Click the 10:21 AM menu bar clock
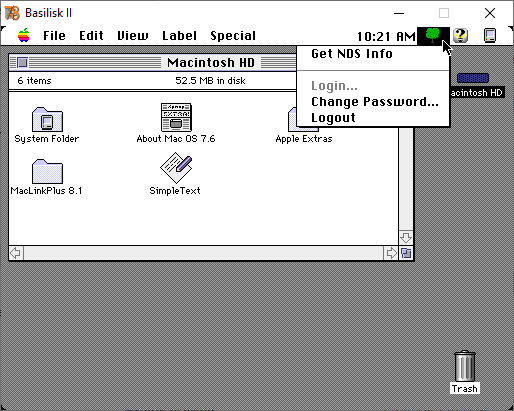Viewport: 514px width, 411px height. 386,36
